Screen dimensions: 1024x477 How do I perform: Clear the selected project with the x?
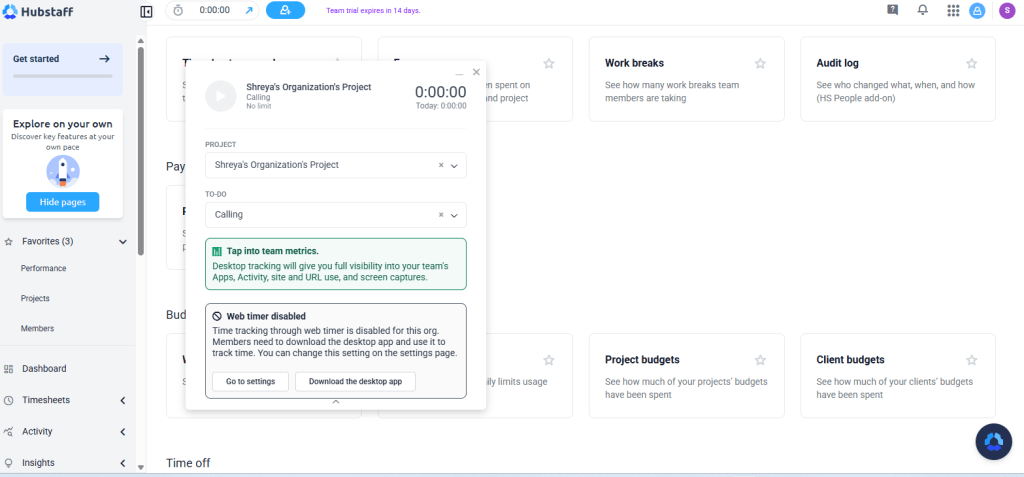click(x=441, y=165)
